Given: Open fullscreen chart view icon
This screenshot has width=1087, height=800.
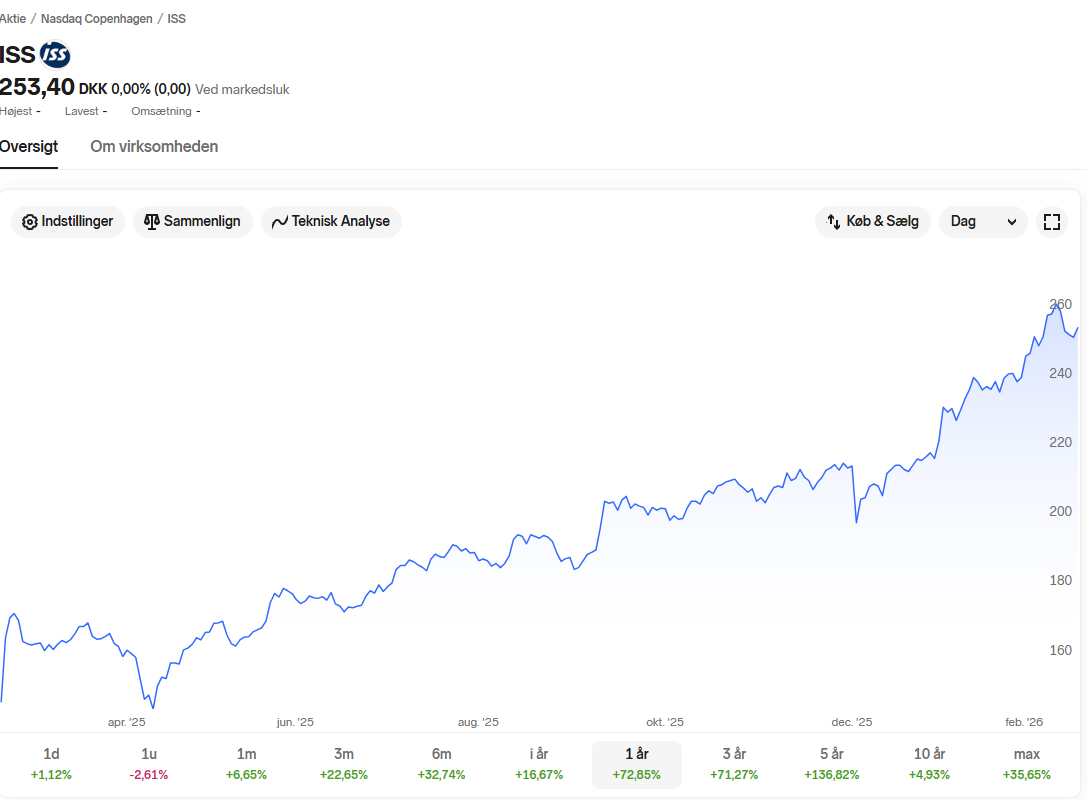Looking at the screenshot, I should click(x=1052, y=222).
